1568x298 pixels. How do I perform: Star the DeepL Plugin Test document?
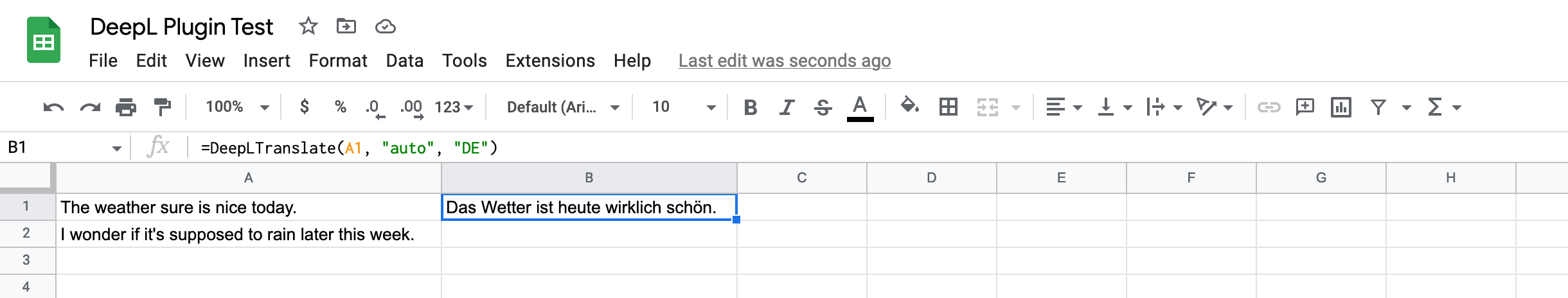click(x=308, y=26)
